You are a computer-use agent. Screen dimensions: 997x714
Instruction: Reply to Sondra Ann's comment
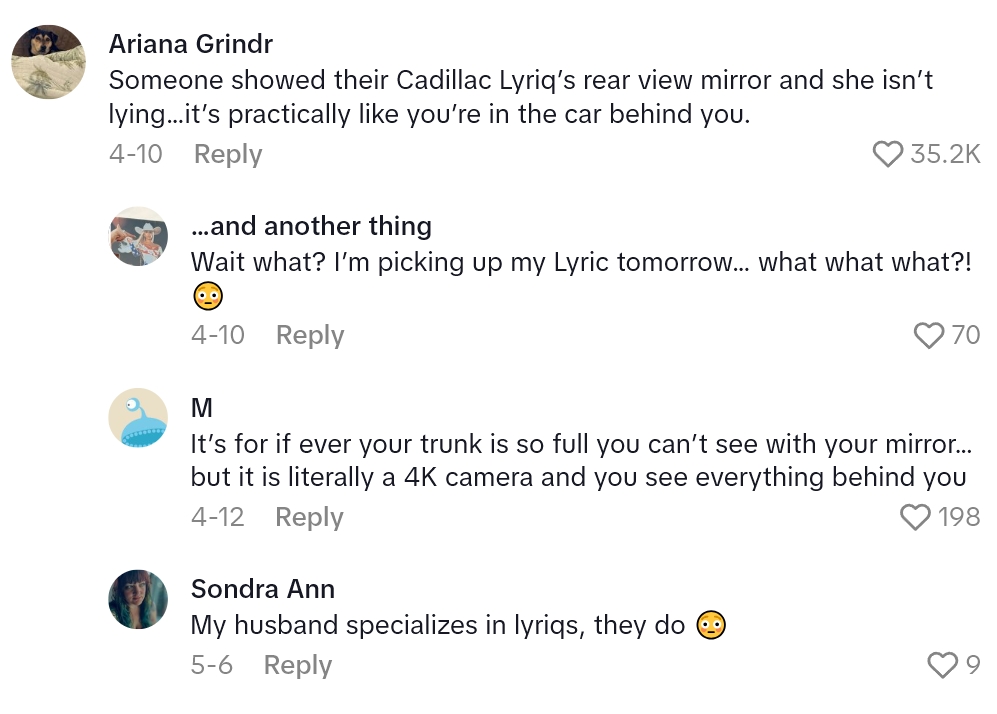click(297, 665)
